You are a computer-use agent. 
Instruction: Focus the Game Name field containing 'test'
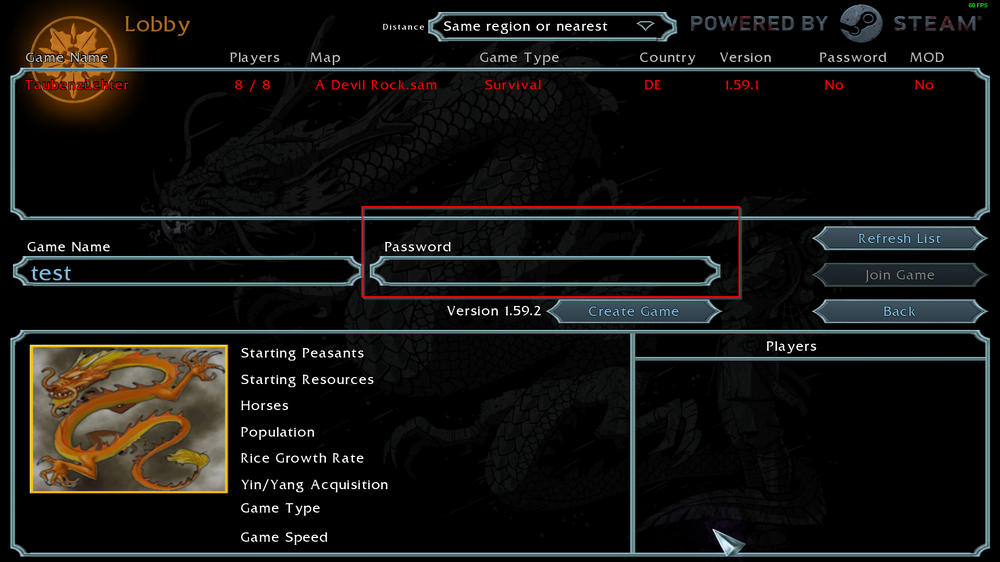pyautogui.click(x=187, y=272)
